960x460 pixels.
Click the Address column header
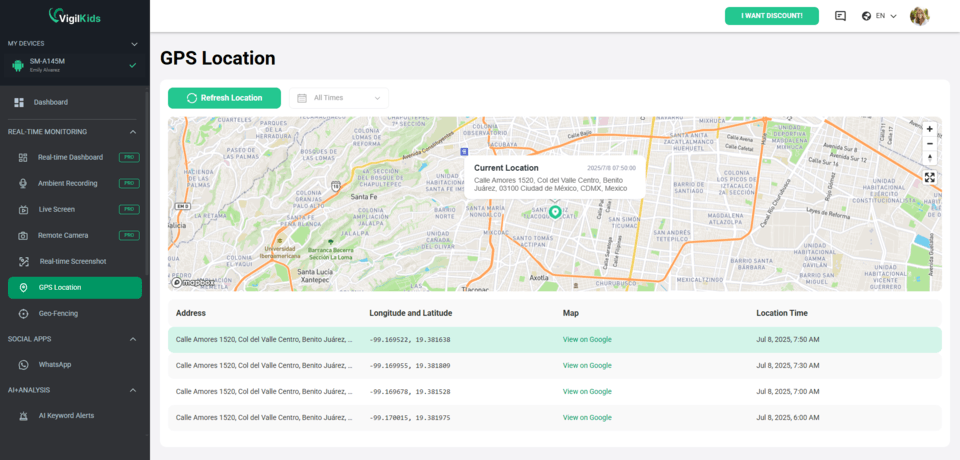point(190,313)
